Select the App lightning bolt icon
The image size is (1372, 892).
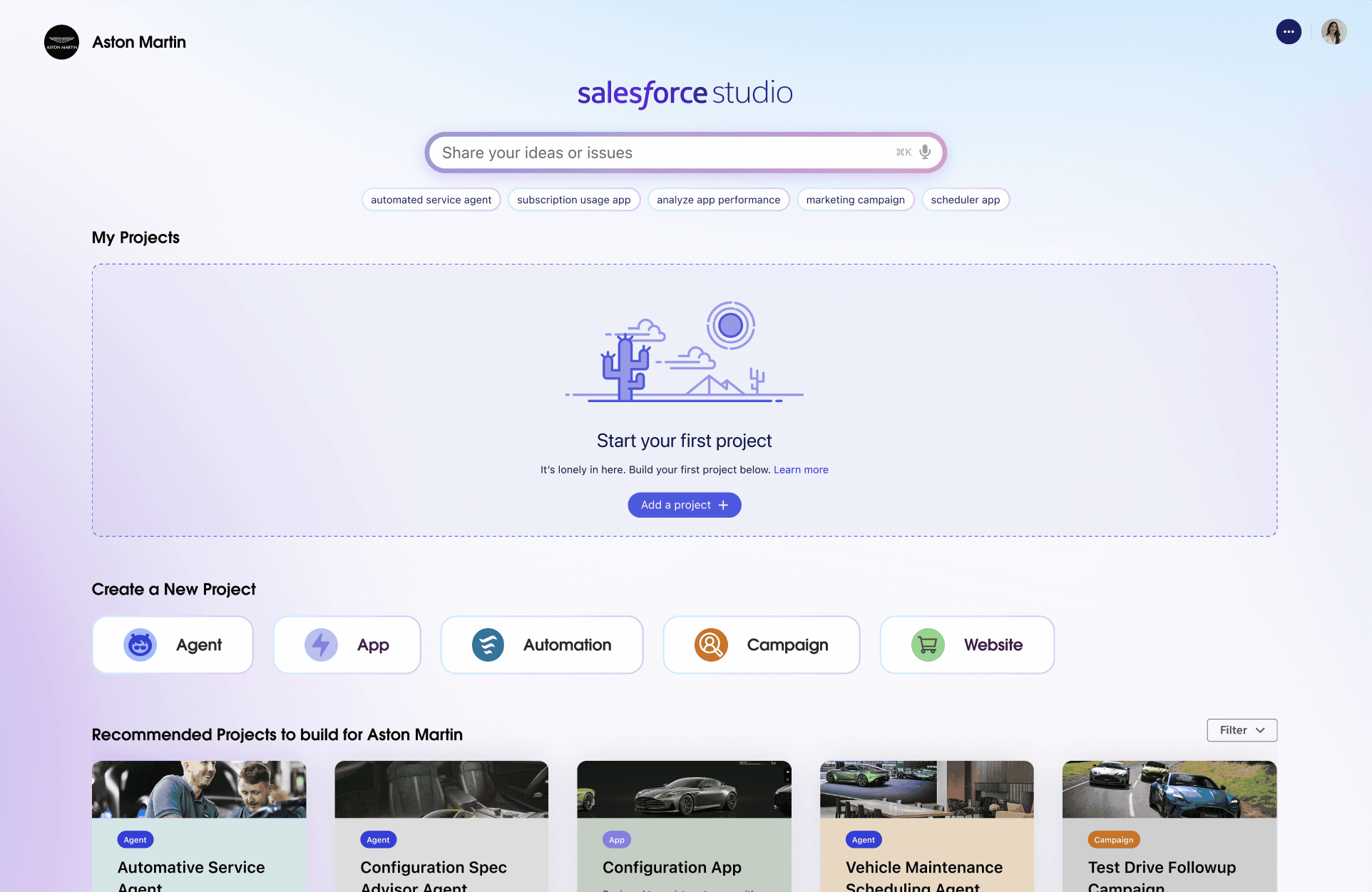[x=321, y=645]
